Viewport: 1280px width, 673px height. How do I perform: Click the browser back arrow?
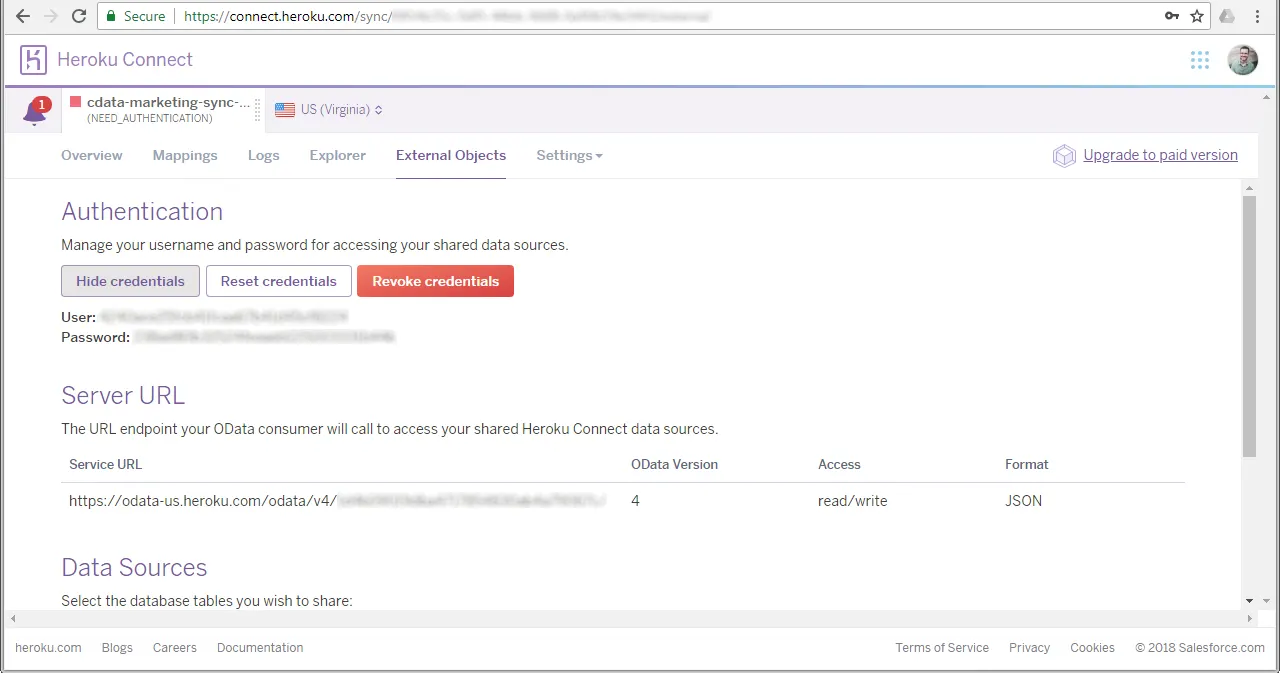pos(22,16)
